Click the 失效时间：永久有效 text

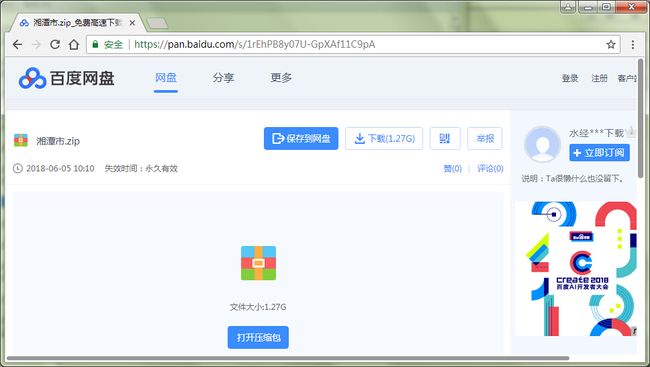(141, 168)
